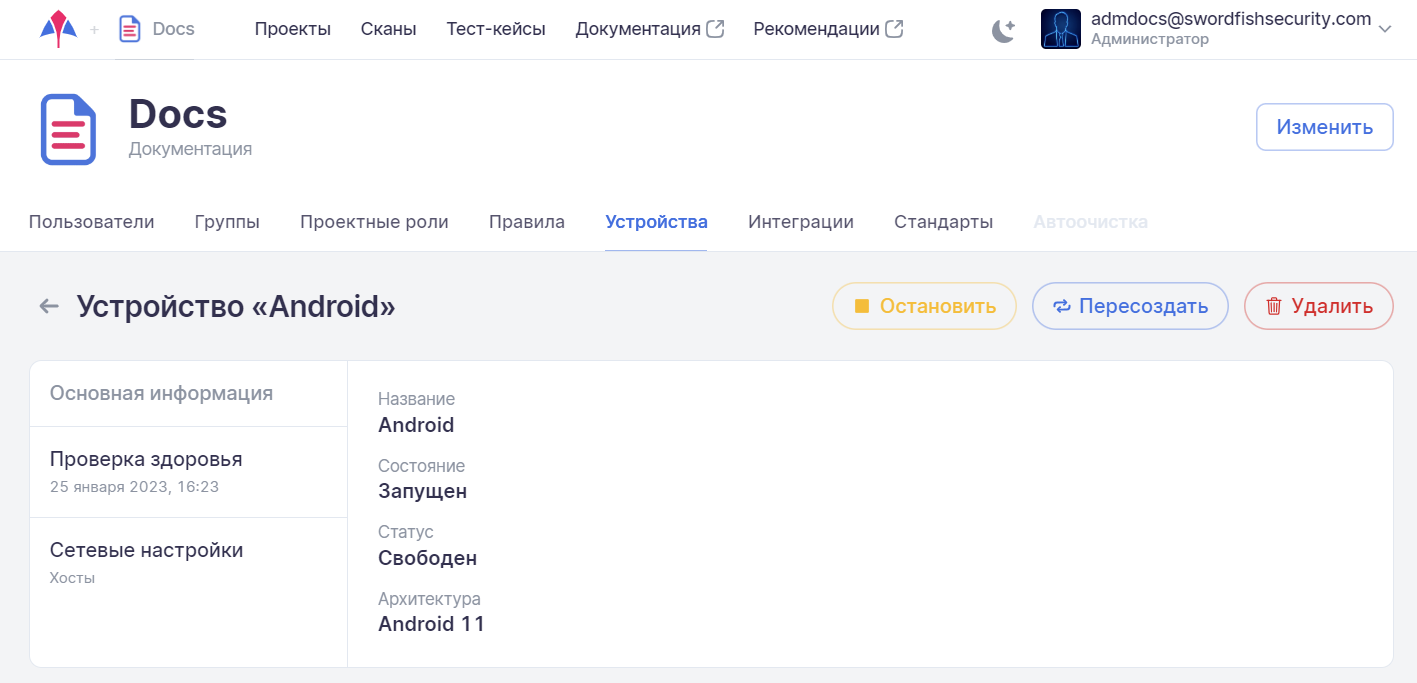Image resolution: width=1417 pixels, height=683 pixels.
Task: Open Тест-кейсы in the top navigation
Action: coord(496,29)
